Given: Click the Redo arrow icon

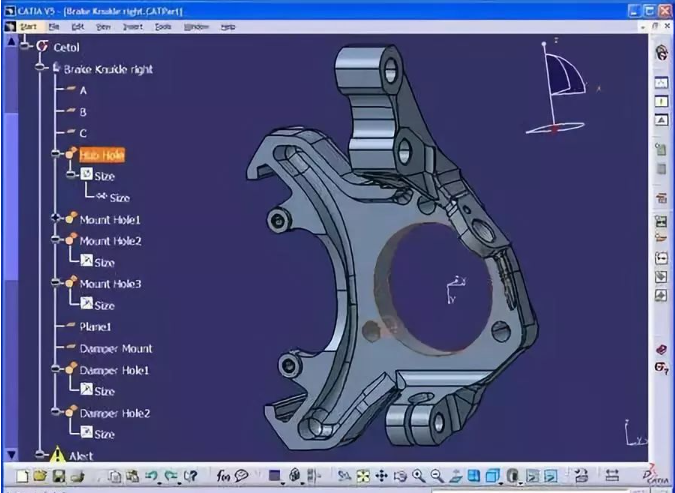Looking at the screenshot, I should pyautogui.click(x=170, y=476).
